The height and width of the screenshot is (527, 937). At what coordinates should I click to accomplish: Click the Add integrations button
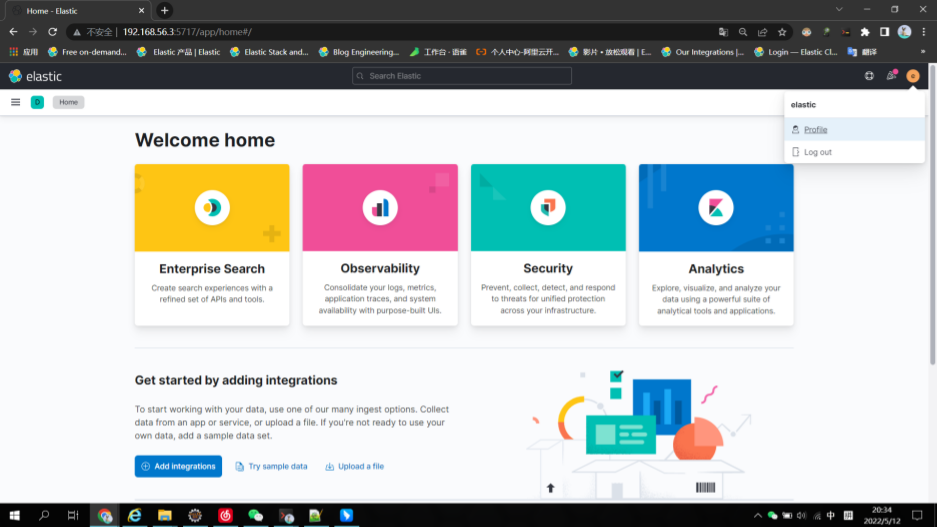click(x=178, y=466)
